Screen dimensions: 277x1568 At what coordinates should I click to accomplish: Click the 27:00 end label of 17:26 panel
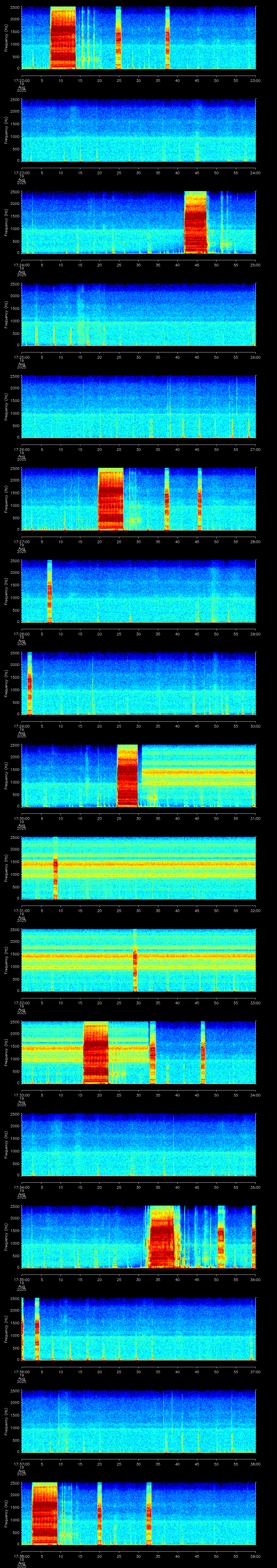255,449
